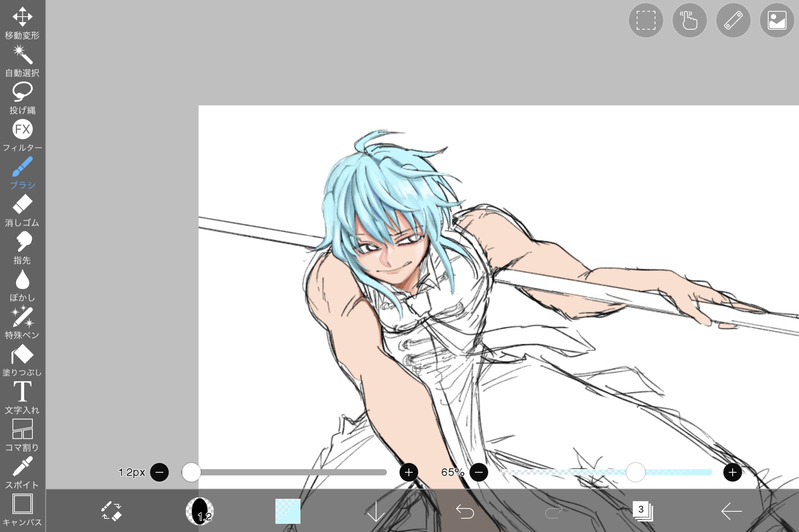Switch between brush and eraser icon
Image resolution: width=799 pixels, height=532 pixels.
pyautogui.click(x=111, y=511)
